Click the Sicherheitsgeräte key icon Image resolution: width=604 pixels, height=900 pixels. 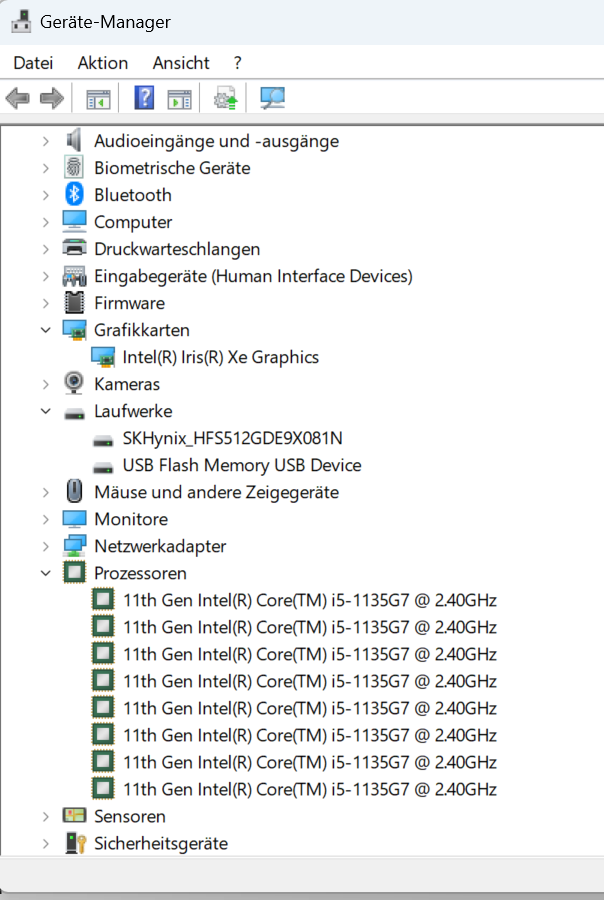[75, 843]
